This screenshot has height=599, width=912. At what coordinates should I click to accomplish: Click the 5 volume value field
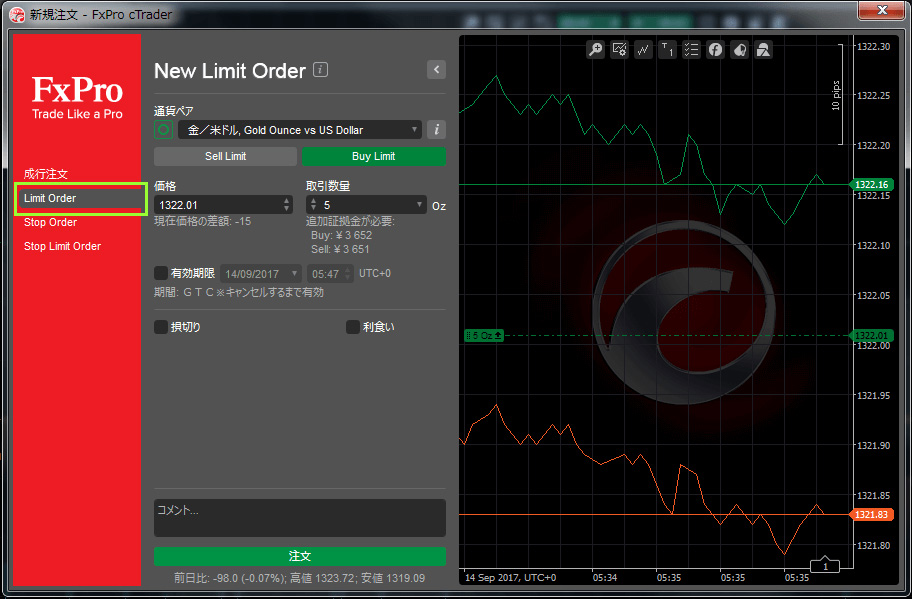366,205
